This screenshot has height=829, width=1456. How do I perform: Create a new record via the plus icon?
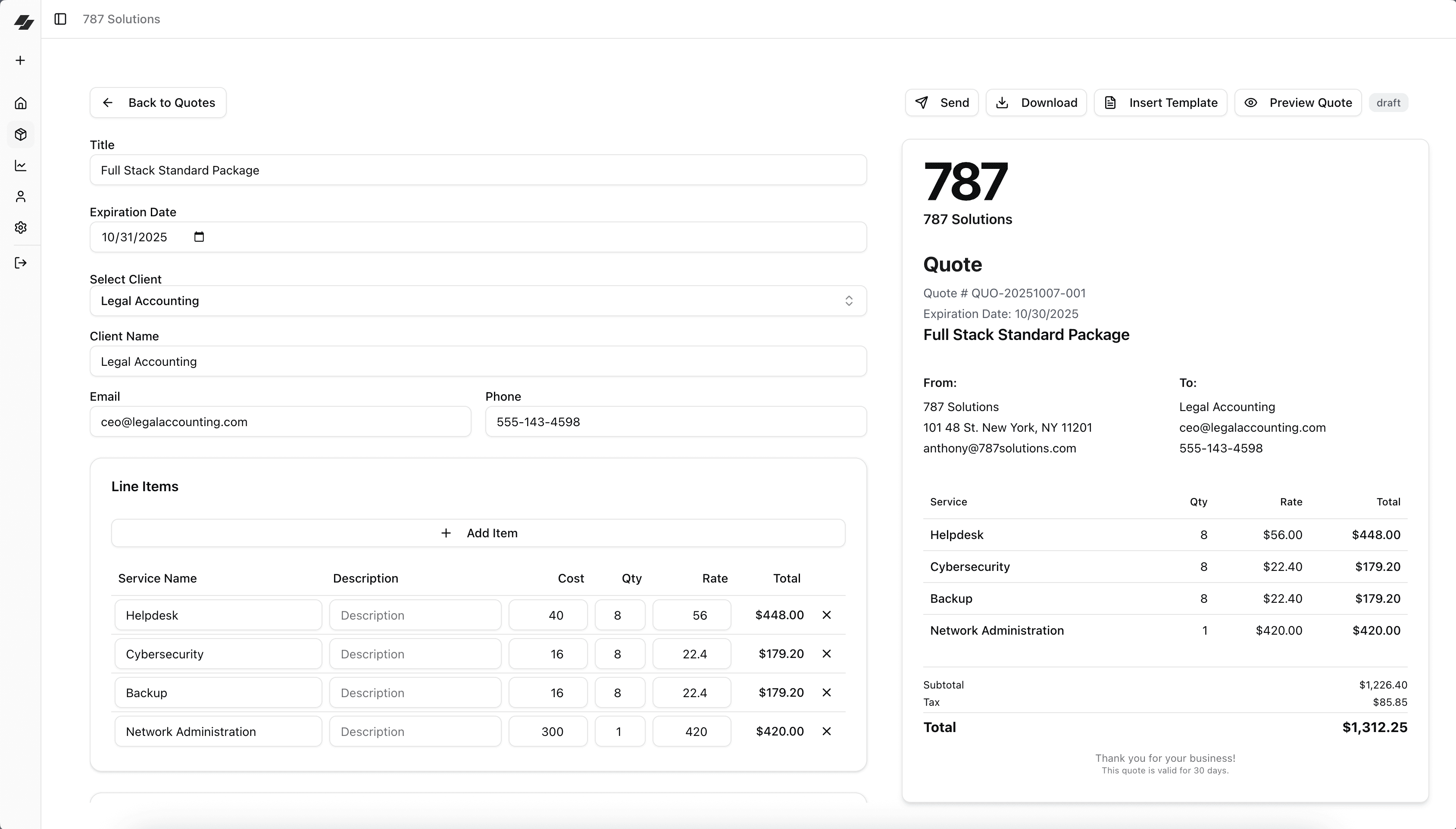20,60
